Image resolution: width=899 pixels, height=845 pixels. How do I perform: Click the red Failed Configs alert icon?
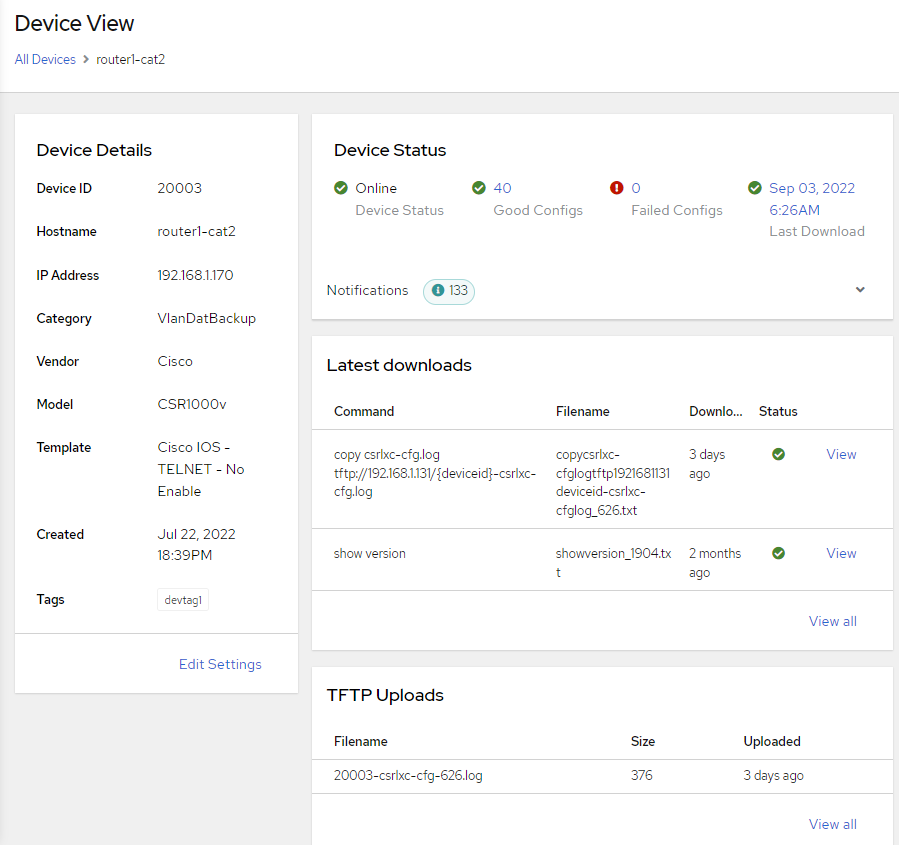click(616, 188)
